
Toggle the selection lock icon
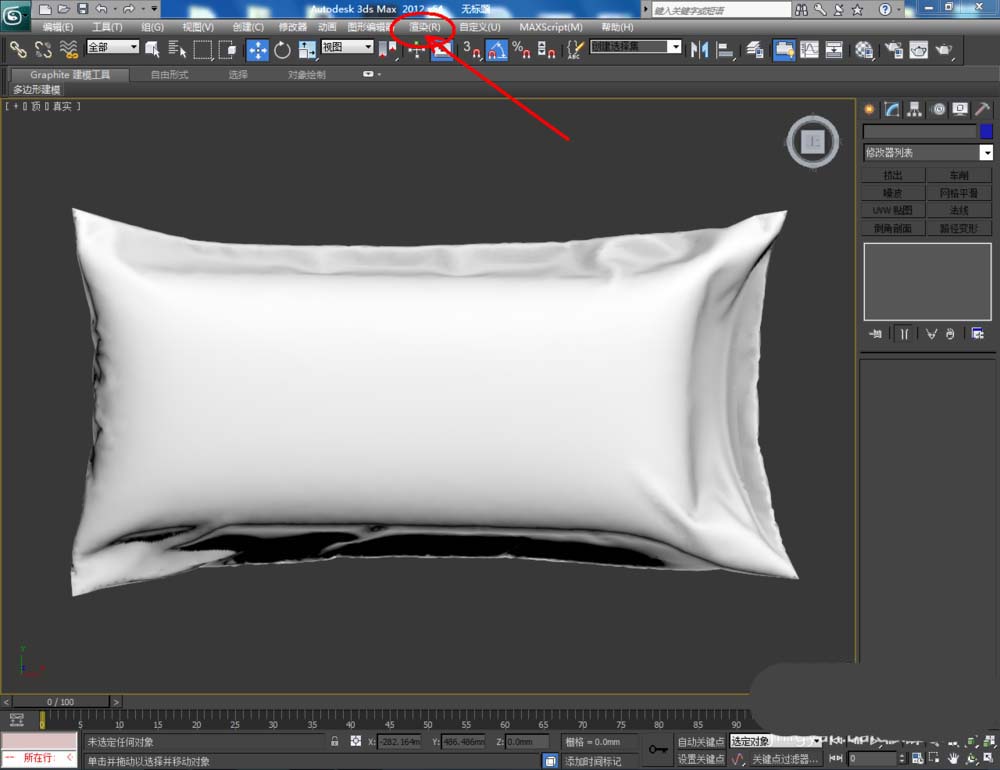tap(335, 742)
